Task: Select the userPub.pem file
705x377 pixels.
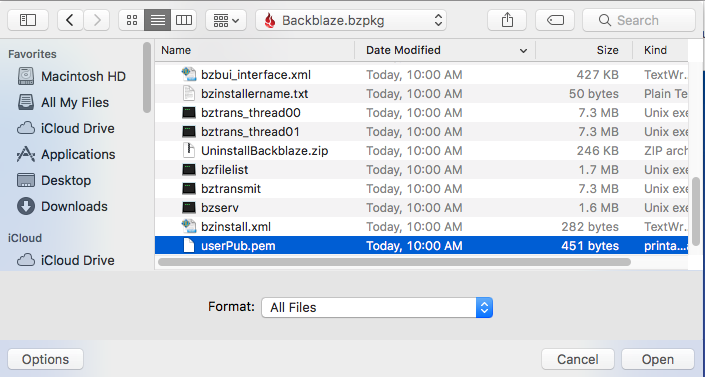Action: (421, 246)
